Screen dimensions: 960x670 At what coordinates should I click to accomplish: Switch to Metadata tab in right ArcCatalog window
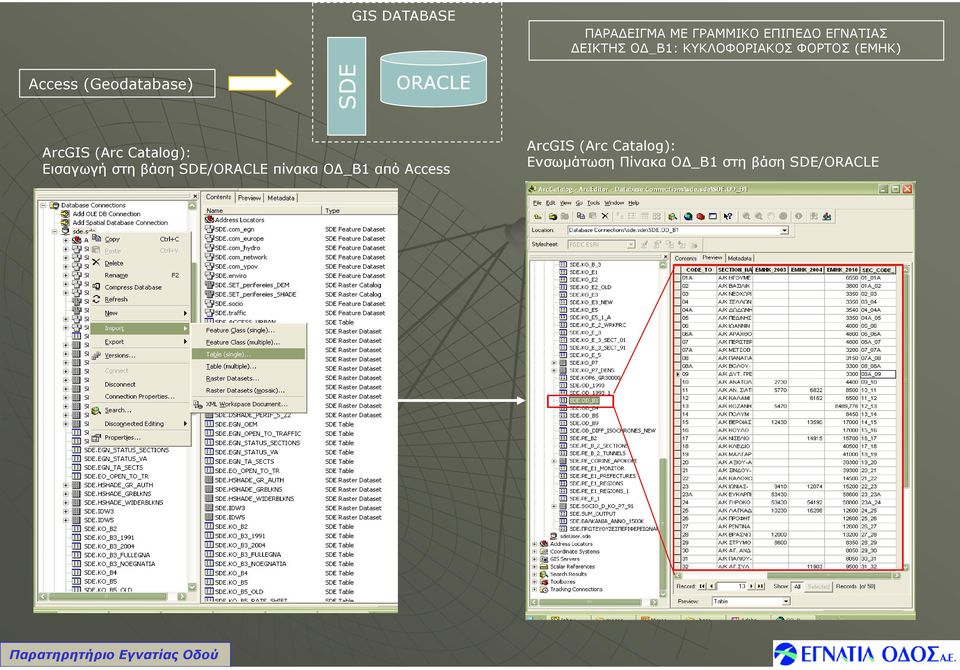740,258
